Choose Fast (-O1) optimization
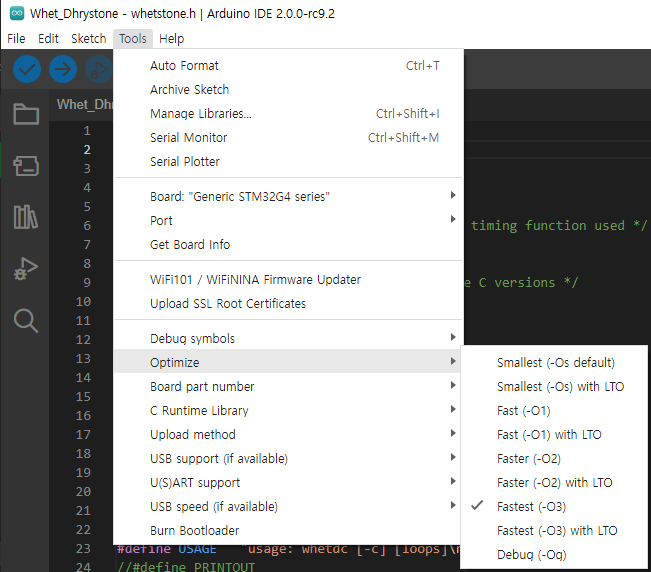Image resolution: width=651 pixels, height=572 pixels. pos(554,411)
